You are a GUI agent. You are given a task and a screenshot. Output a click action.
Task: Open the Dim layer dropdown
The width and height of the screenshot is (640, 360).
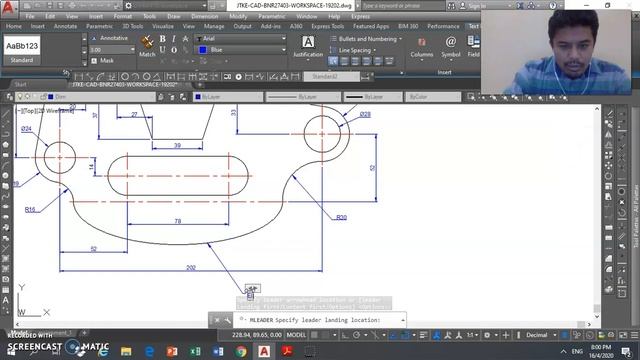84,97
